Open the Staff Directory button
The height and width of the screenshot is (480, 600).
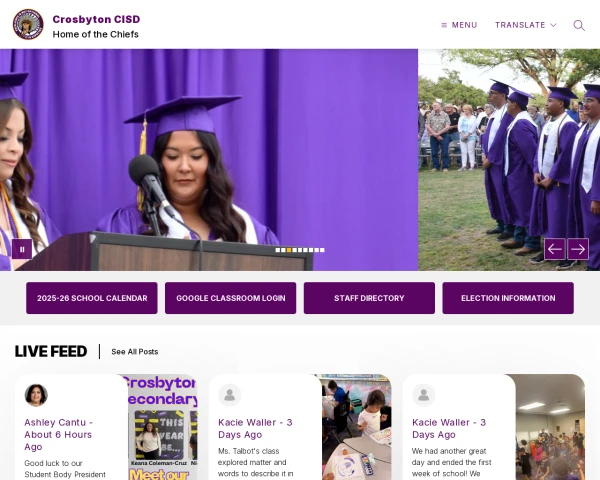click(x=369, y=298)
